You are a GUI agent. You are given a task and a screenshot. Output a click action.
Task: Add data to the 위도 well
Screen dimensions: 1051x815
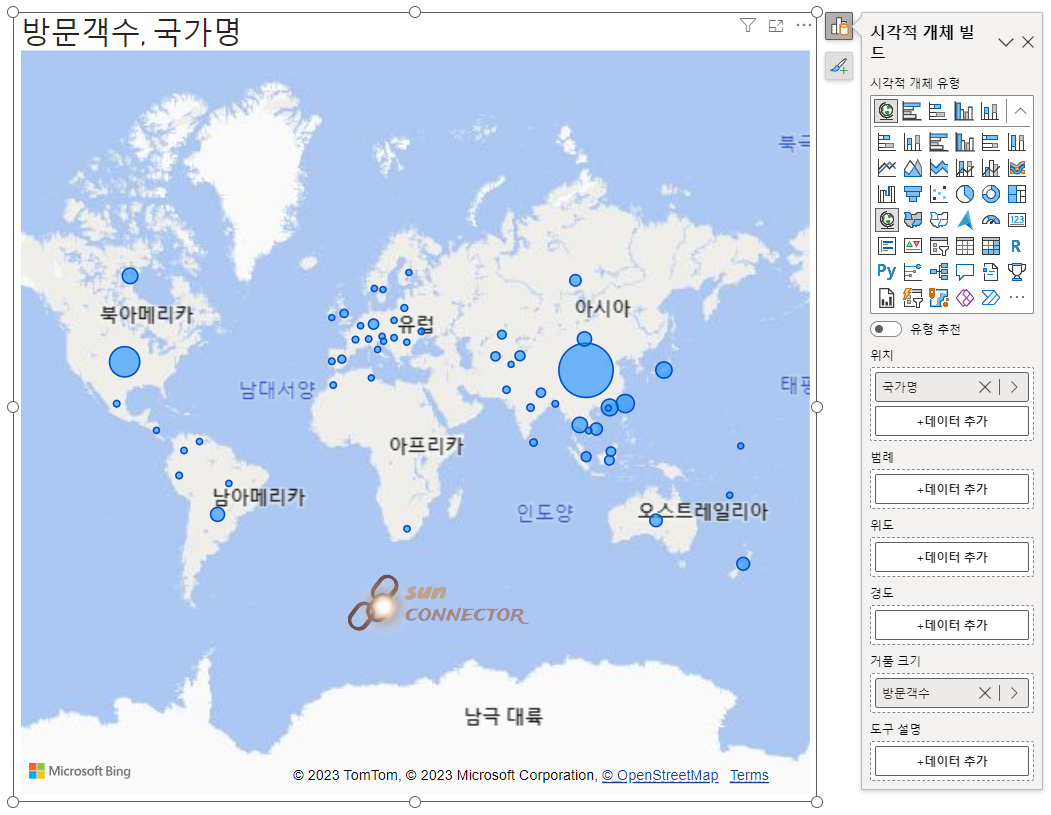point(952,557)
